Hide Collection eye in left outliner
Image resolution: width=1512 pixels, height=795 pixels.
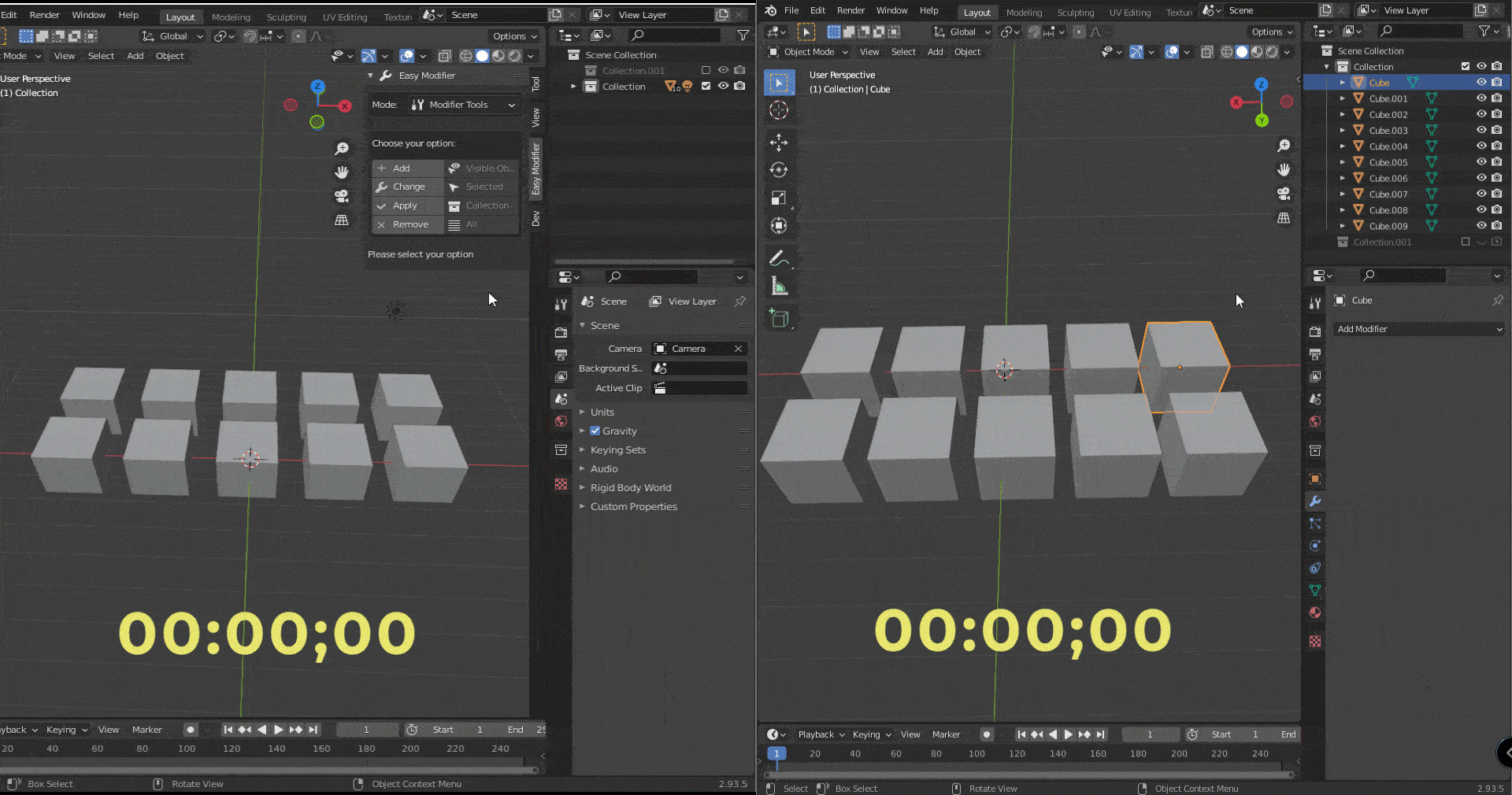click(x=723, y=86)
